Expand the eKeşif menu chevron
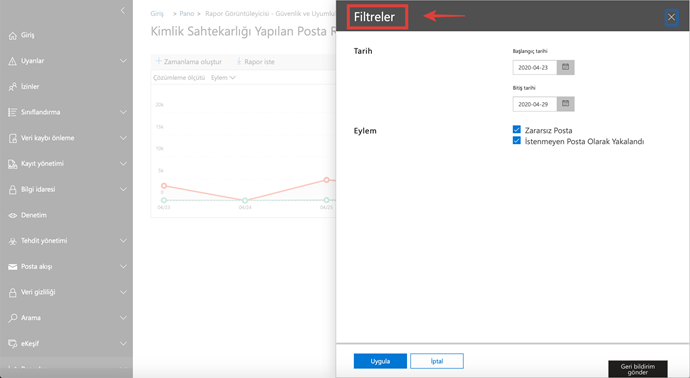Screen dimensions: 690x378 tap(123, 343)
